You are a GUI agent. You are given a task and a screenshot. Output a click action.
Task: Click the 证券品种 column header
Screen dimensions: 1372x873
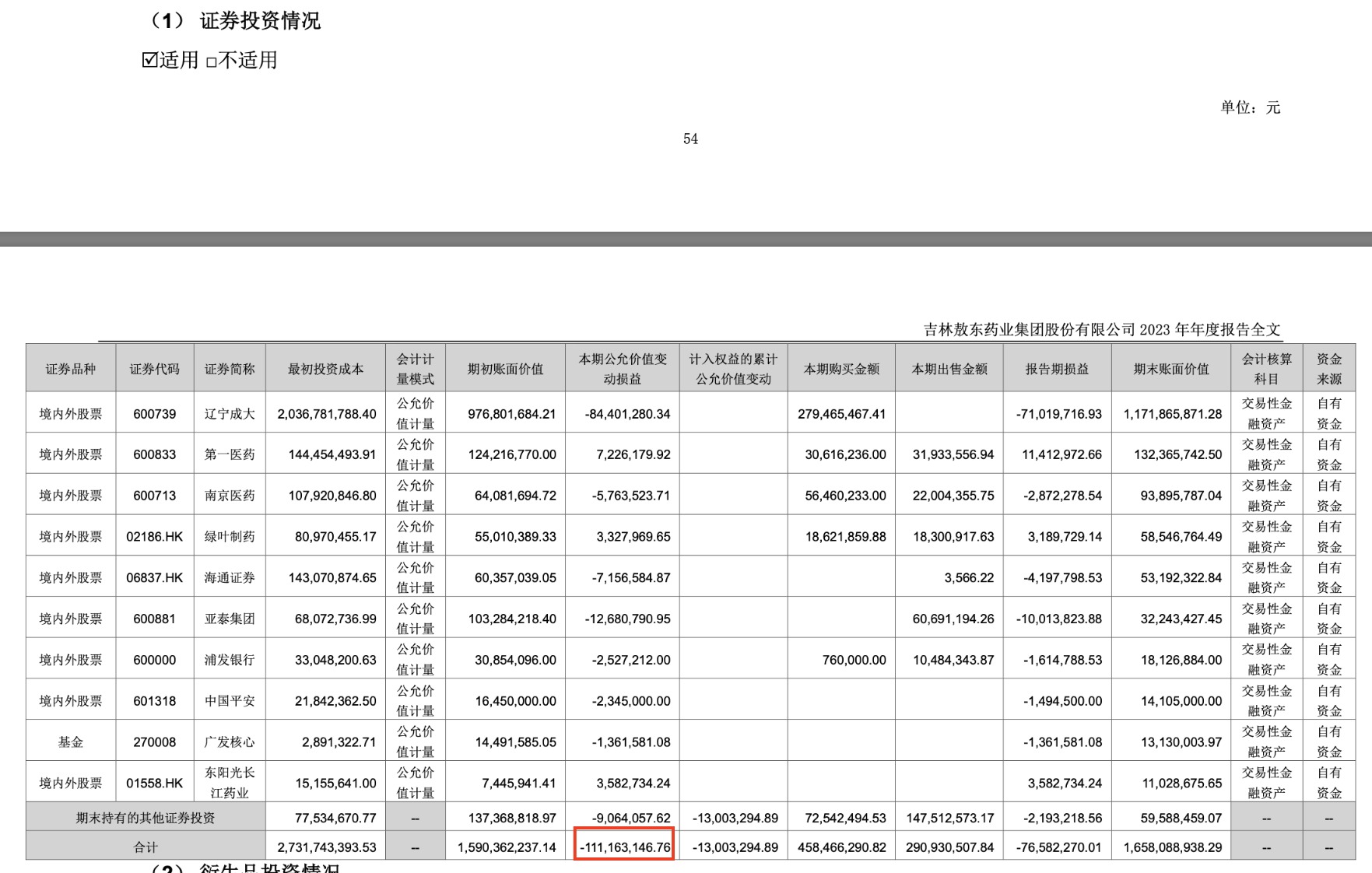pos(71,369)
